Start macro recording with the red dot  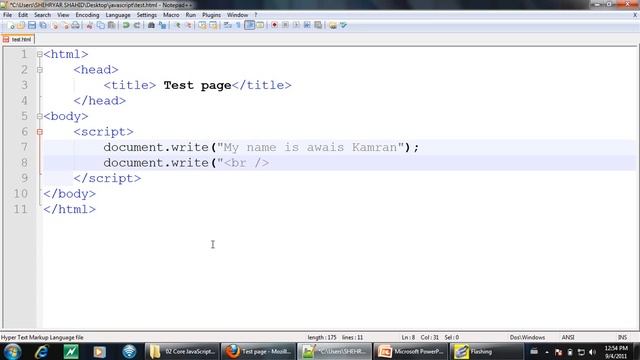(x=274, y=25)
